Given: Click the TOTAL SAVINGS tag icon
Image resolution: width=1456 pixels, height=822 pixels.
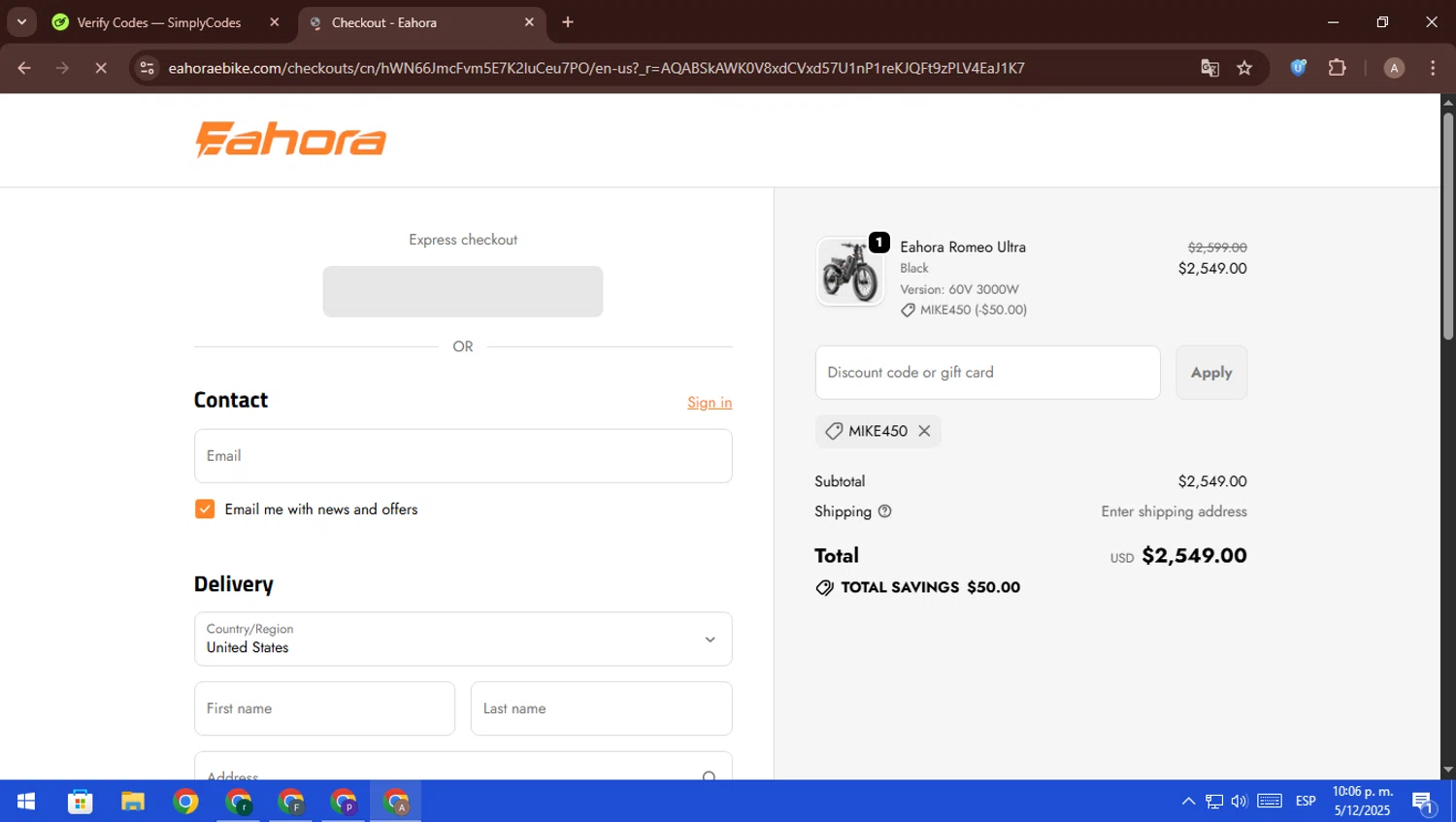Looking at the screenshot, I should [824, 587].
